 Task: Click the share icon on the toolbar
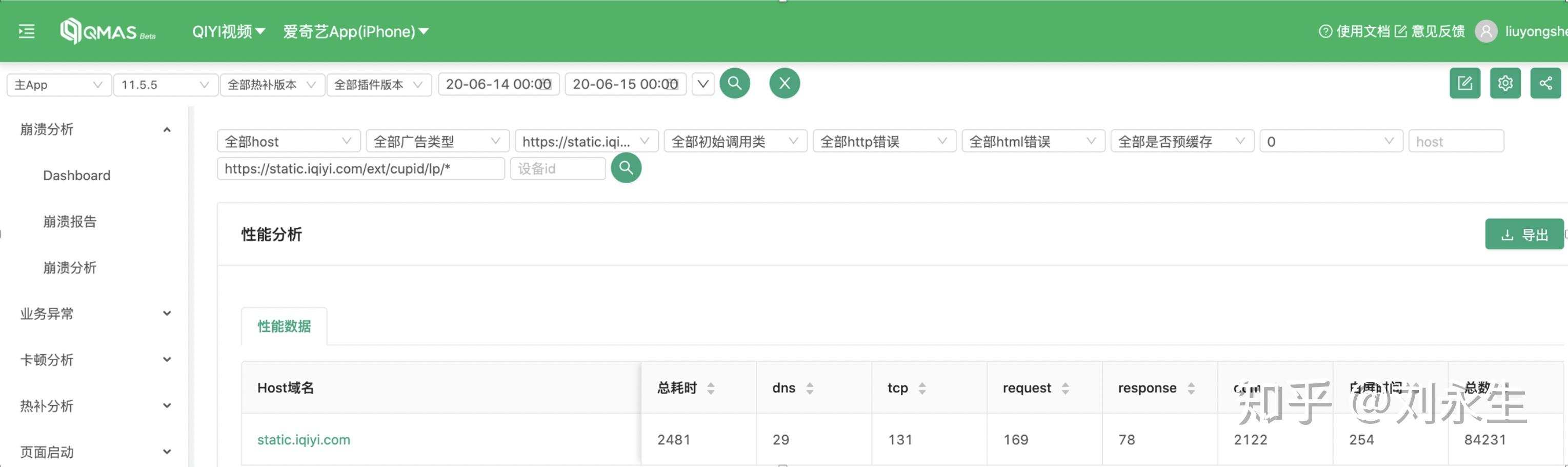[1546, 84]
